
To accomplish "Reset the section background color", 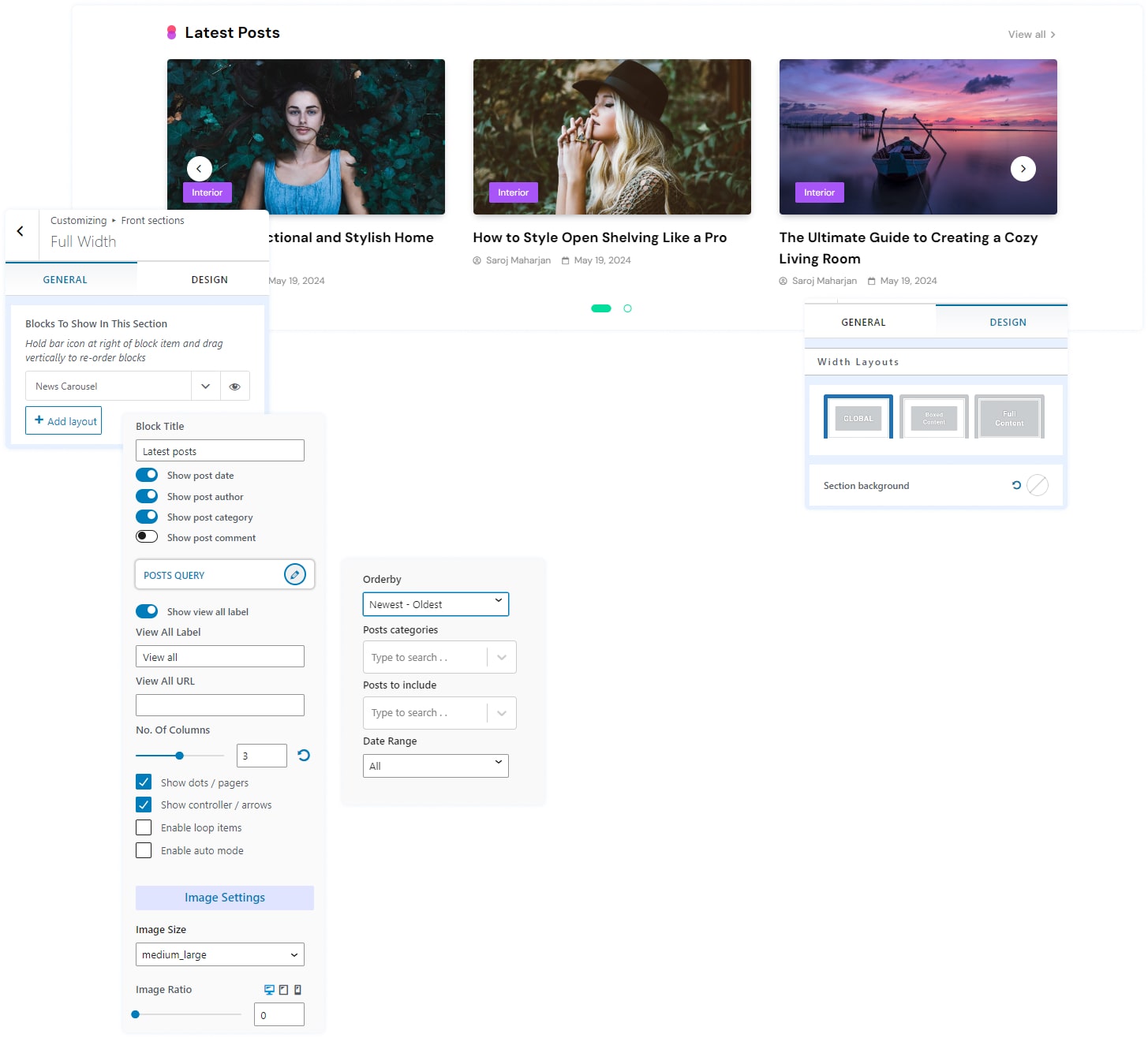I will 1016,486.
